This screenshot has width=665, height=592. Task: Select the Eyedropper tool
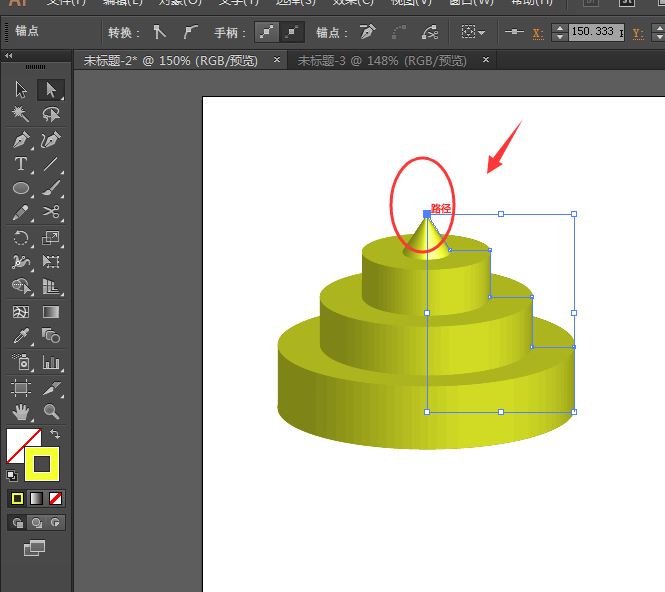21,336
